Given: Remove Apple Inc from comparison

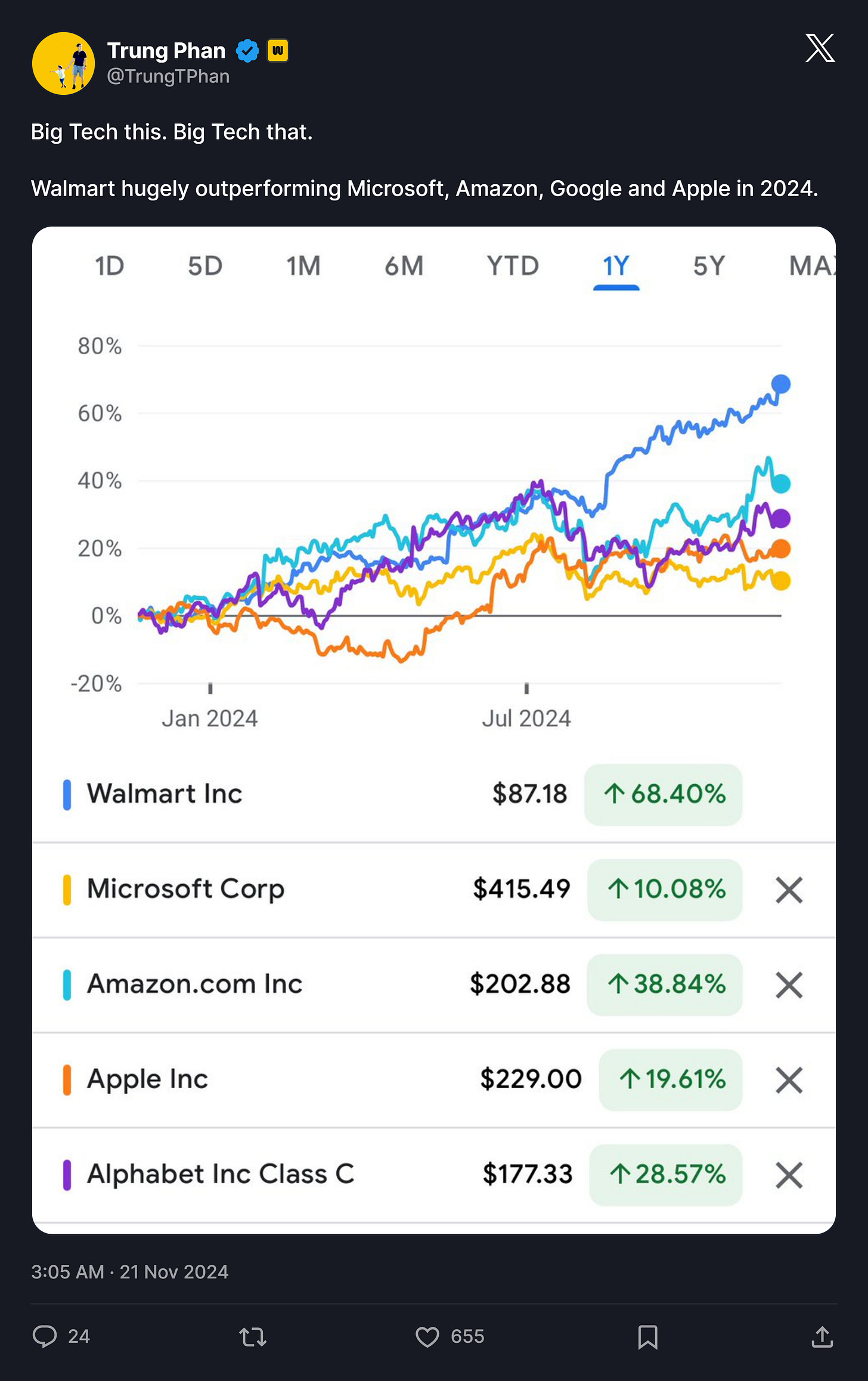Looking at the screenshot, I should (789, 1080).
